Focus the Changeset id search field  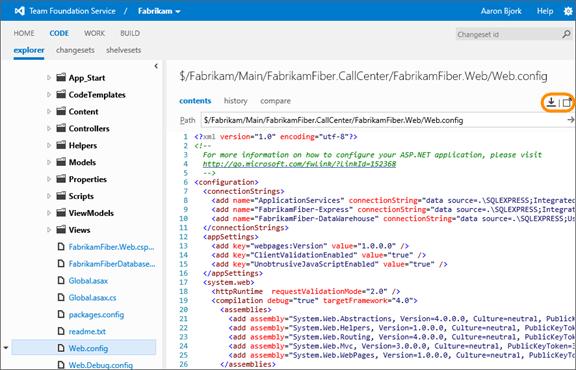tap(508, 35)
